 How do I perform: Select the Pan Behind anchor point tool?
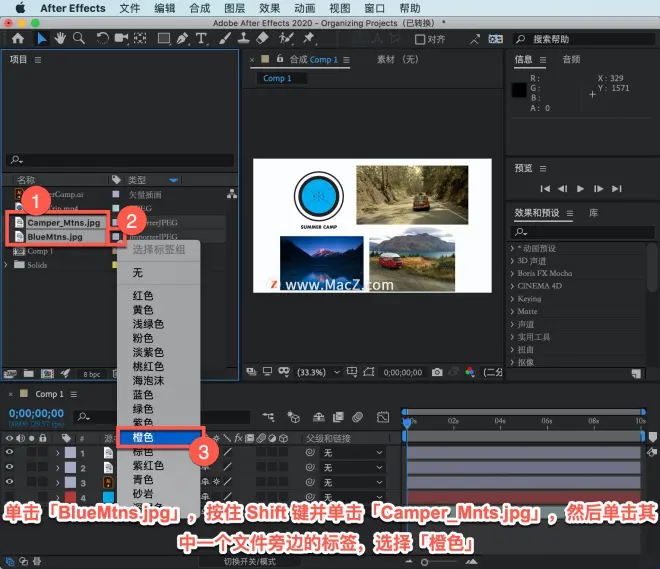[140, 39]
